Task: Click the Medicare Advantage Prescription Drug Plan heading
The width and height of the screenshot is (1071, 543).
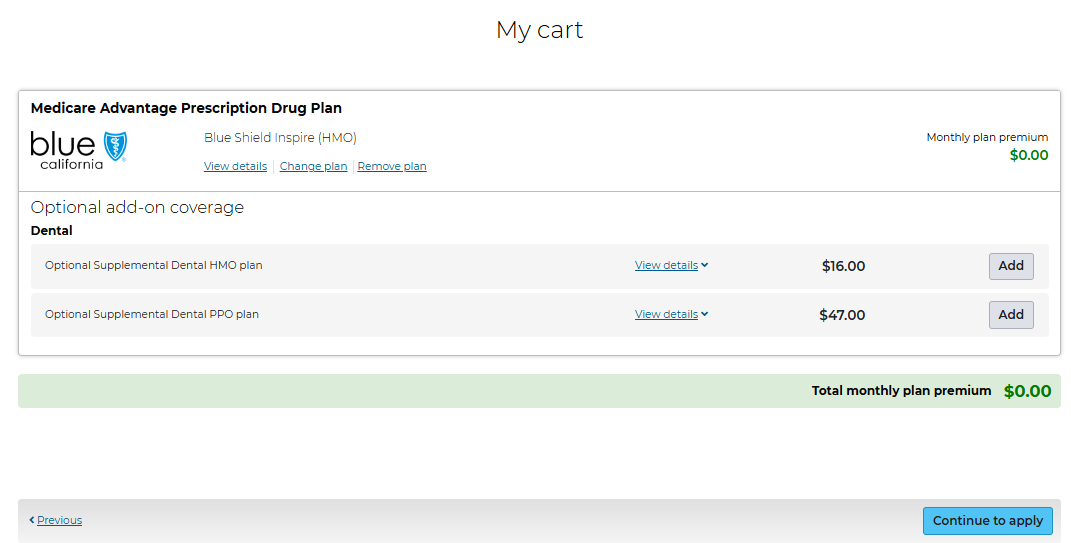Action: pyautogui.click(x=186, y=108)
